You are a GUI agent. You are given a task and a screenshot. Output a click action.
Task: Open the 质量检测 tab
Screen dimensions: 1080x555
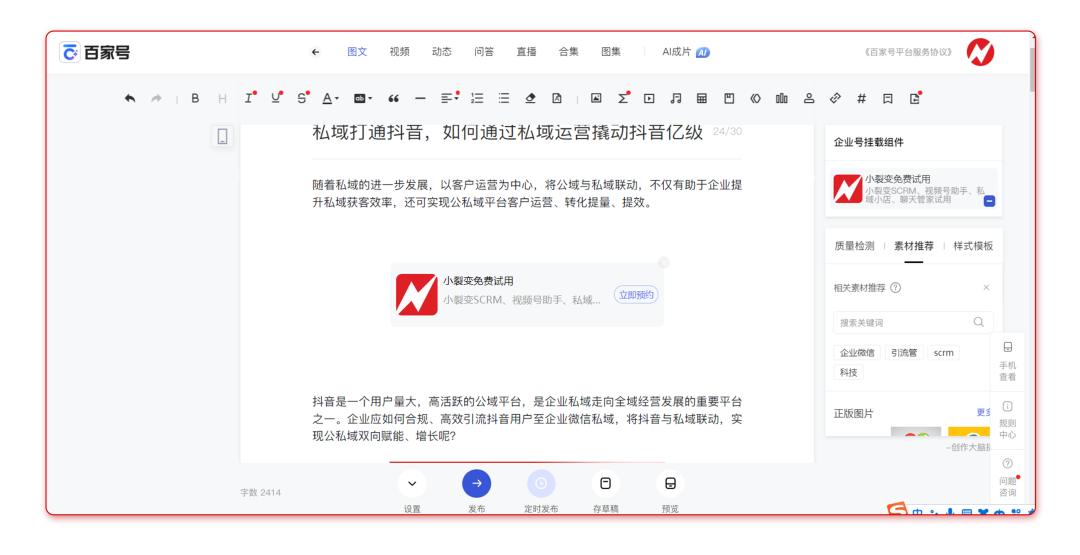point(854,246)
